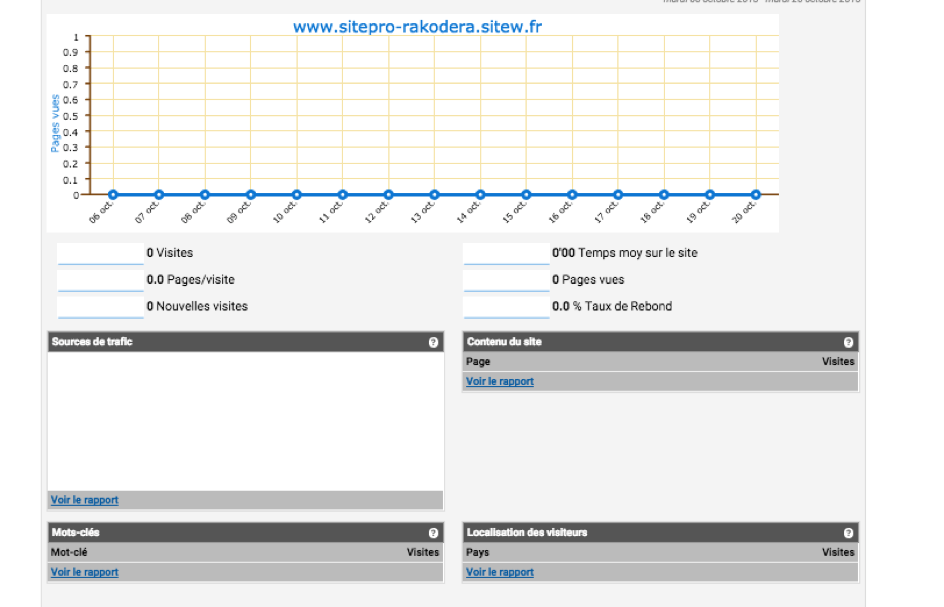
Task: Click the Page column header
Action: (478, 361)
